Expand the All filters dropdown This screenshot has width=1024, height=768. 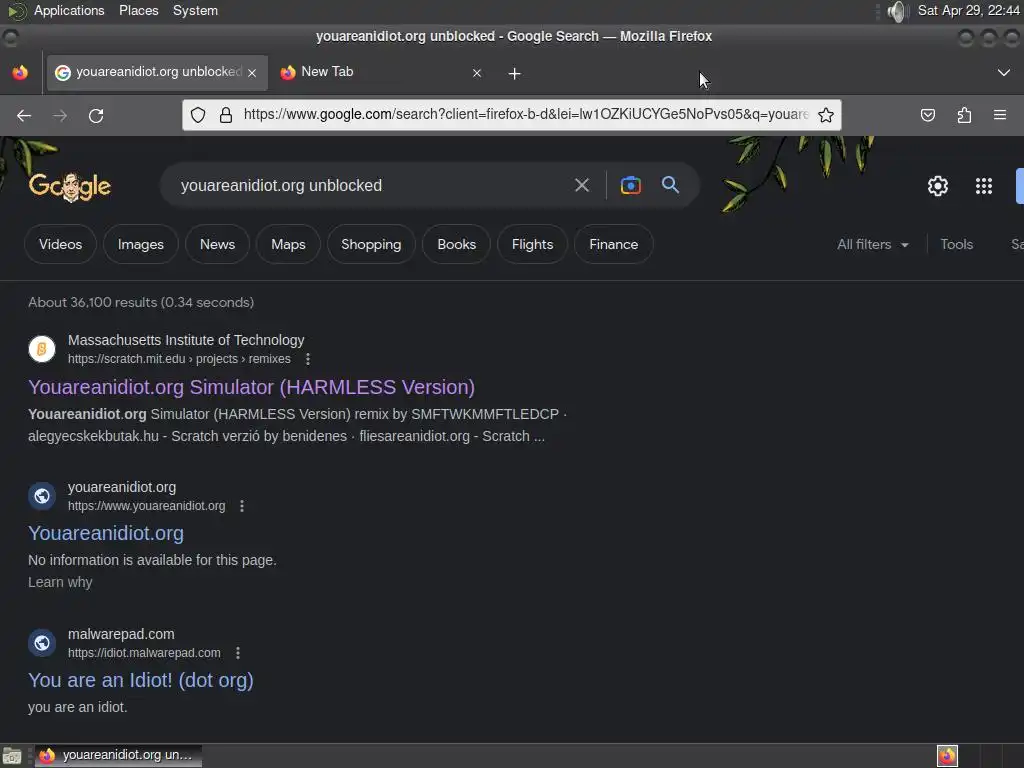[x=872, y=244]
